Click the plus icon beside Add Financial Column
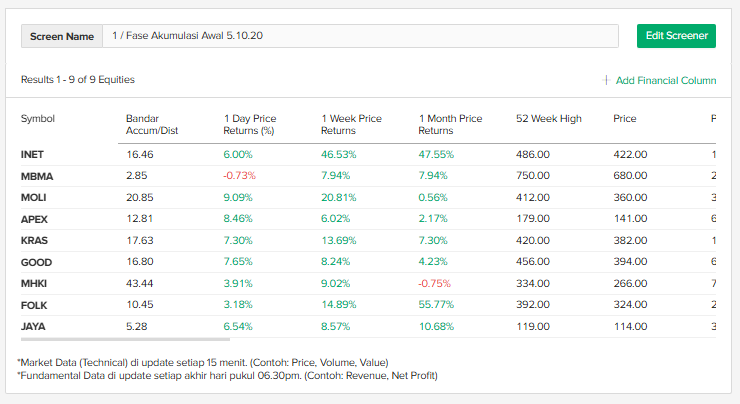This screenshot has height=404, width=740. click(x=606, y=80)
